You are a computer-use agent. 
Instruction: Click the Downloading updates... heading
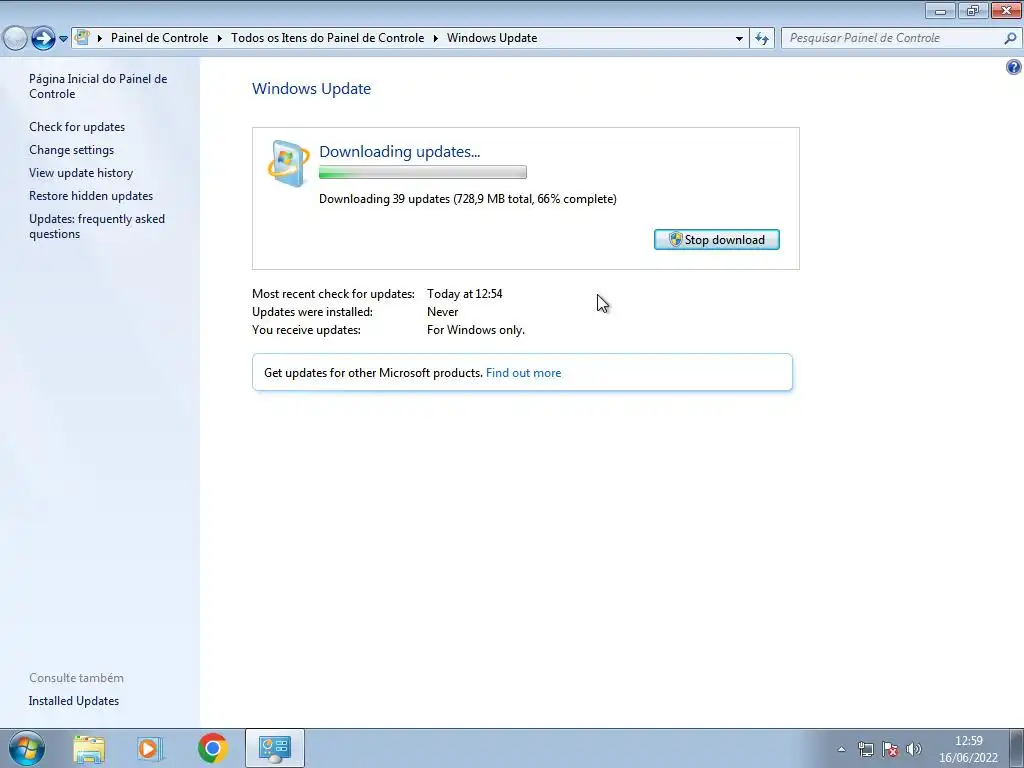(399, 152)
